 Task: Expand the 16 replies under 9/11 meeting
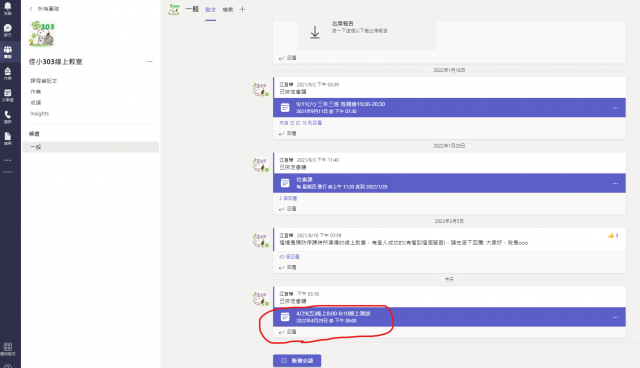[300, 123]
